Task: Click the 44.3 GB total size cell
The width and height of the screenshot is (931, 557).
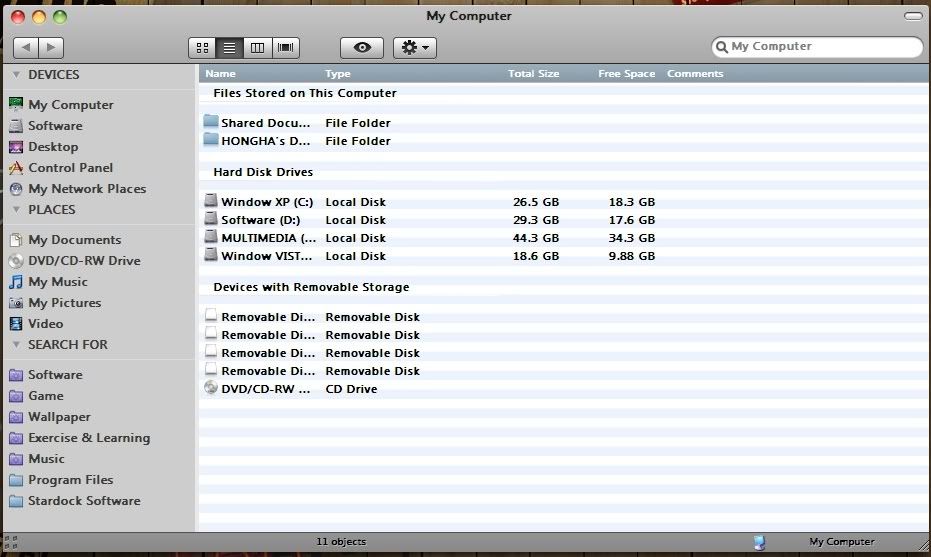Action: point(536,238)
